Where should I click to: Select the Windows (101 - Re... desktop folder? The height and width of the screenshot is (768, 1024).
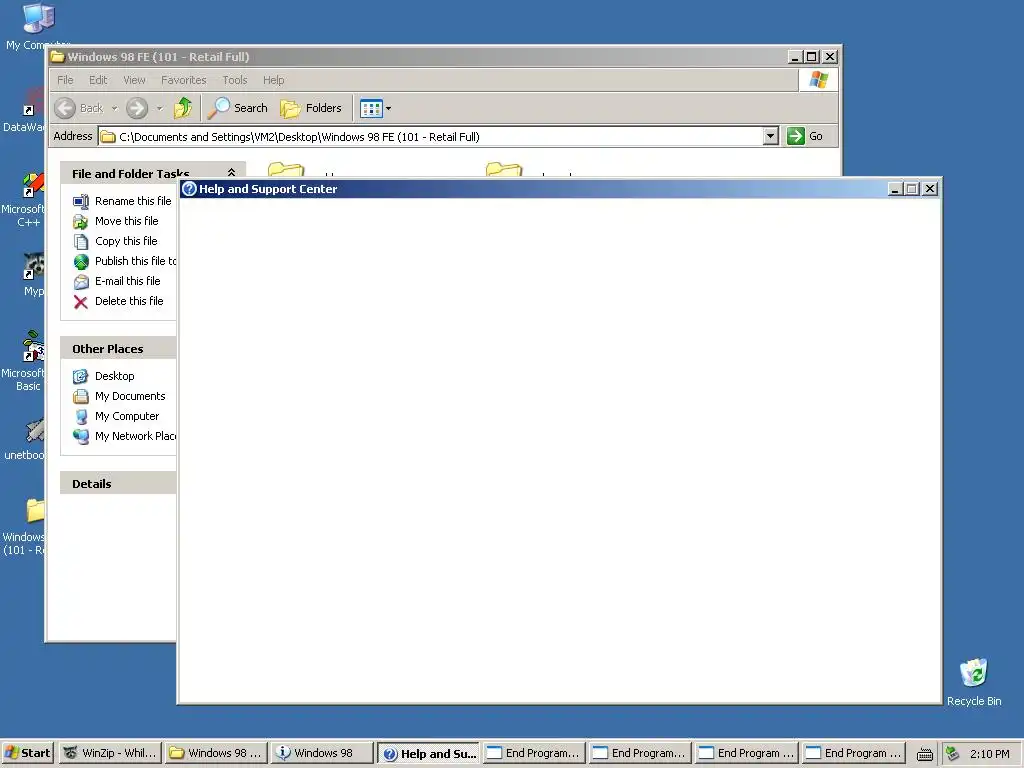pyautogui.click(x=25, y=526)
